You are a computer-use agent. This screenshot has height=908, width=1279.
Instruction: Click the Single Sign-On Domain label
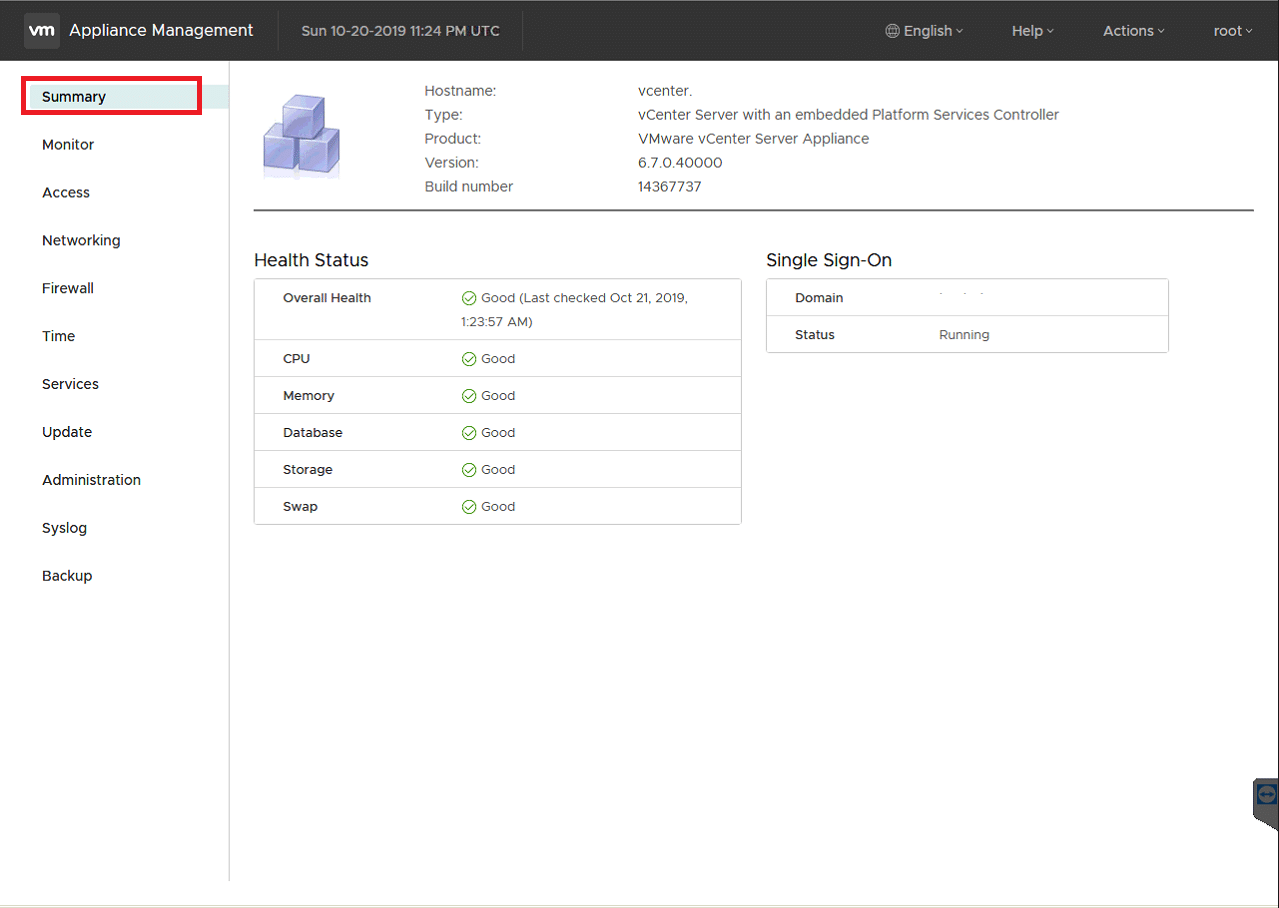(819, 298)
